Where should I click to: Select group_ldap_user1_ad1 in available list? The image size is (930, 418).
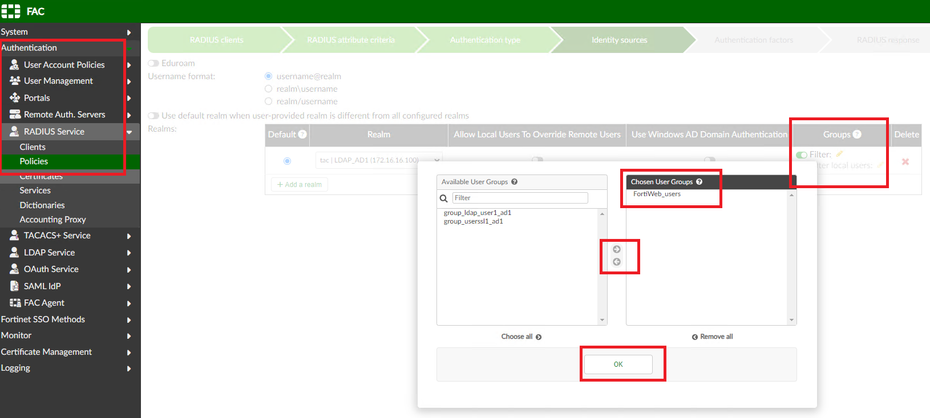point(477,212)
